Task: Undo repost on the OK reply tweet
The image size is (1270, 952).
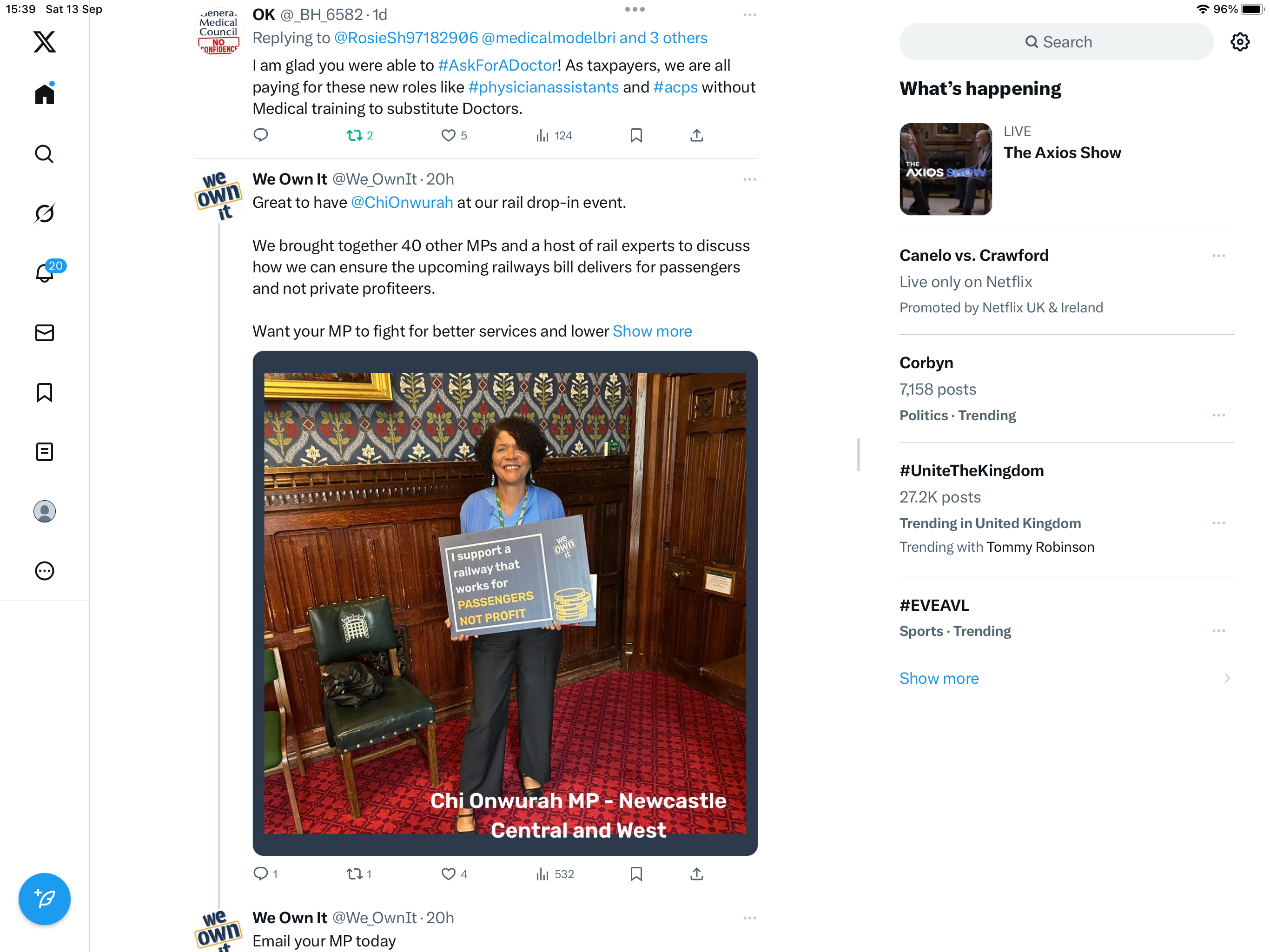Action: (360, 136)
